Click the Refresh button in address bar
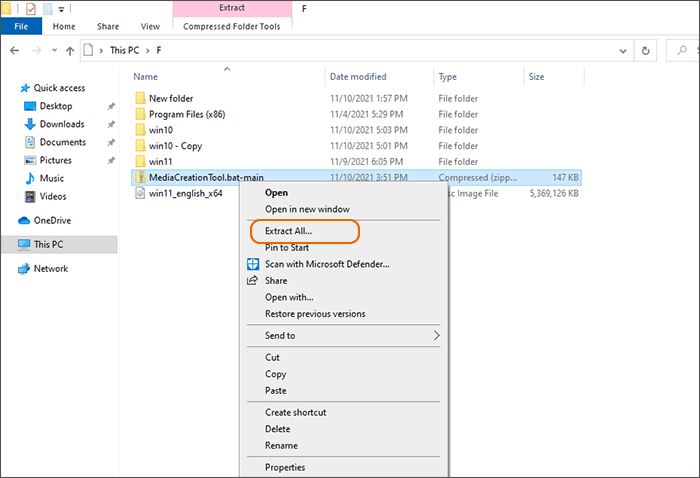700x478 pixels. coord(646,50)
